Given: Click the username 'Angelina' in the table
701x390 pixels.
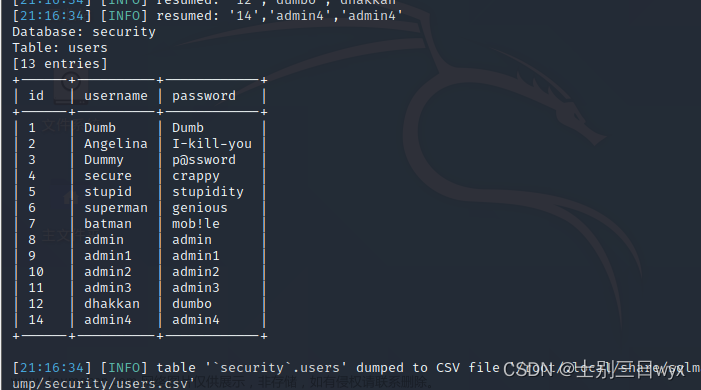Looking at the screenshot, I should [116, 144].
